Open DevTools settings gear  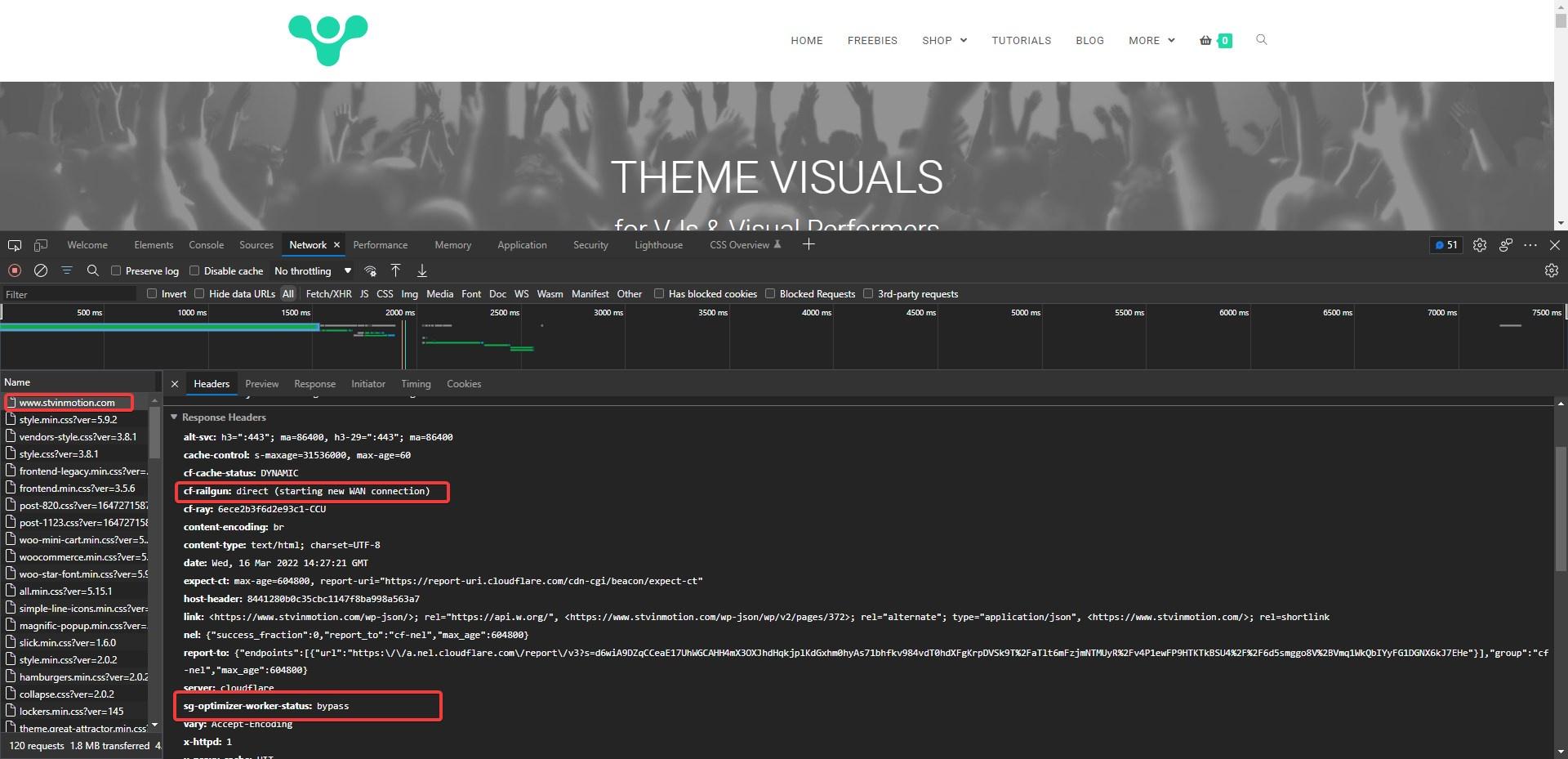(x=1479, y=245)
